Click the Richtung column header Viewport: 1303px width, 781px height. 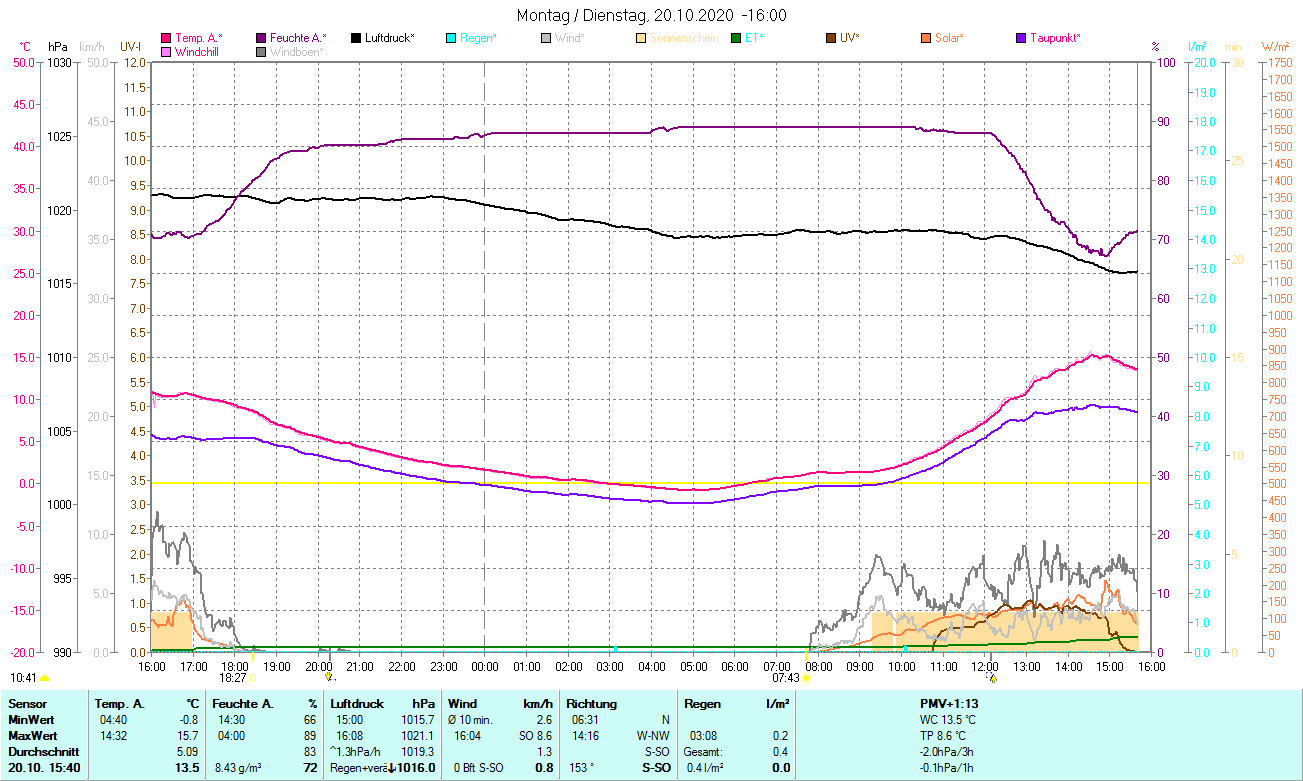point(593,704)
